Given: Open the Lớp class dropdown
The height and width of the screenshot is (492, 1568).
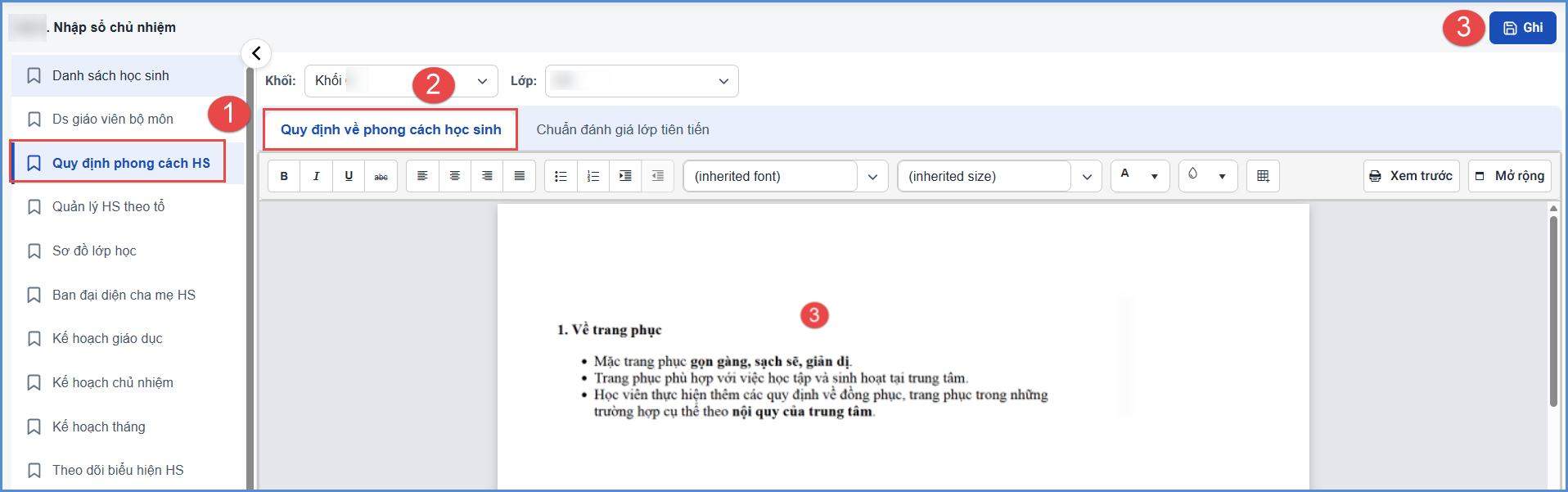Looking at the screenshot, I should pyautogui.click(x=642, y=81).
